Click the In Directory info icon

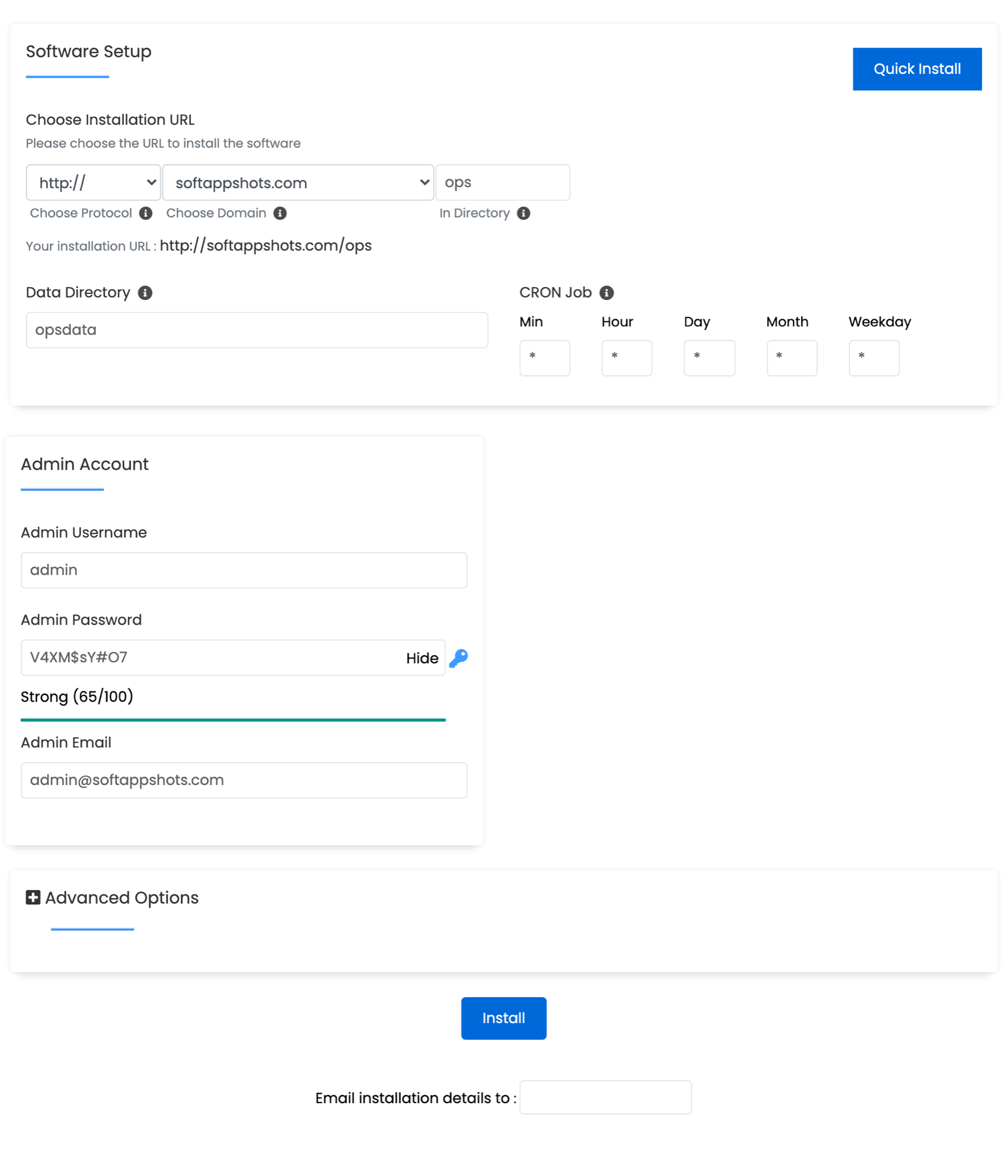(x=524, y=213)
